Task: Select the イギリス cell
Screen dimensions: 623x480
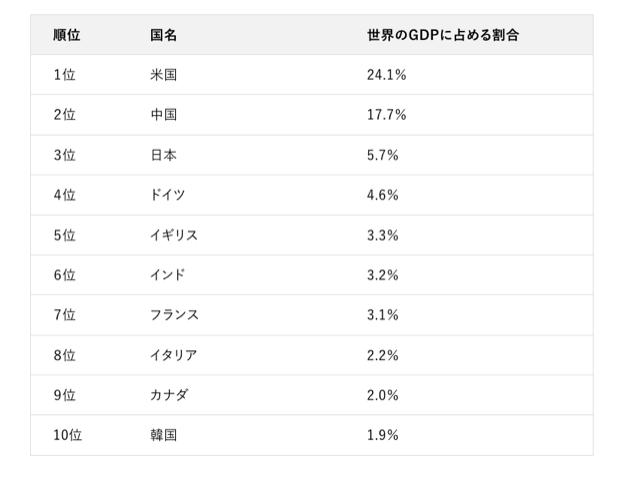Action: pos(173,235)
